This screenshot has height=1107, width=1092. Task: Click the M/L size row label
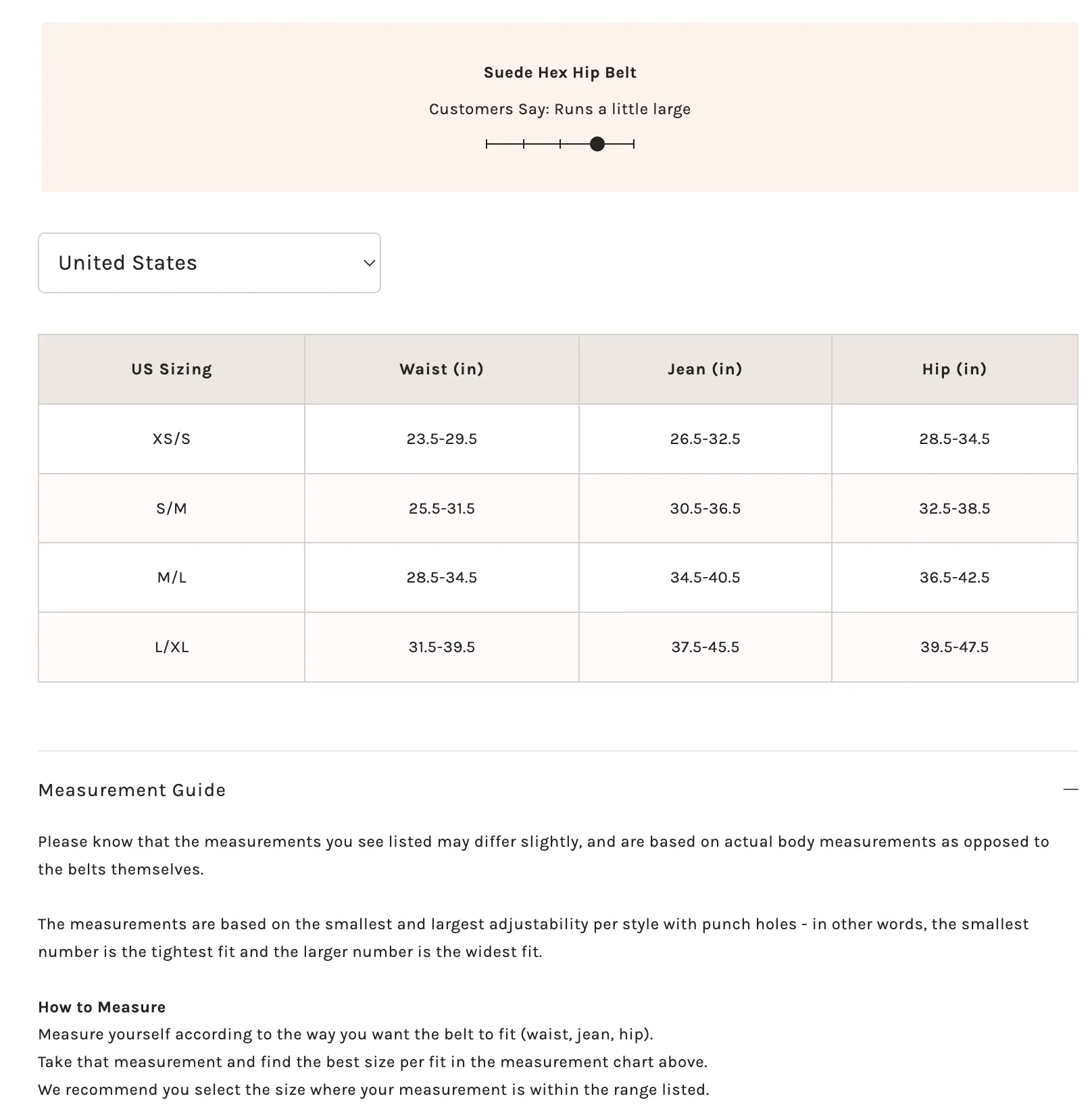tap(172, 578)
